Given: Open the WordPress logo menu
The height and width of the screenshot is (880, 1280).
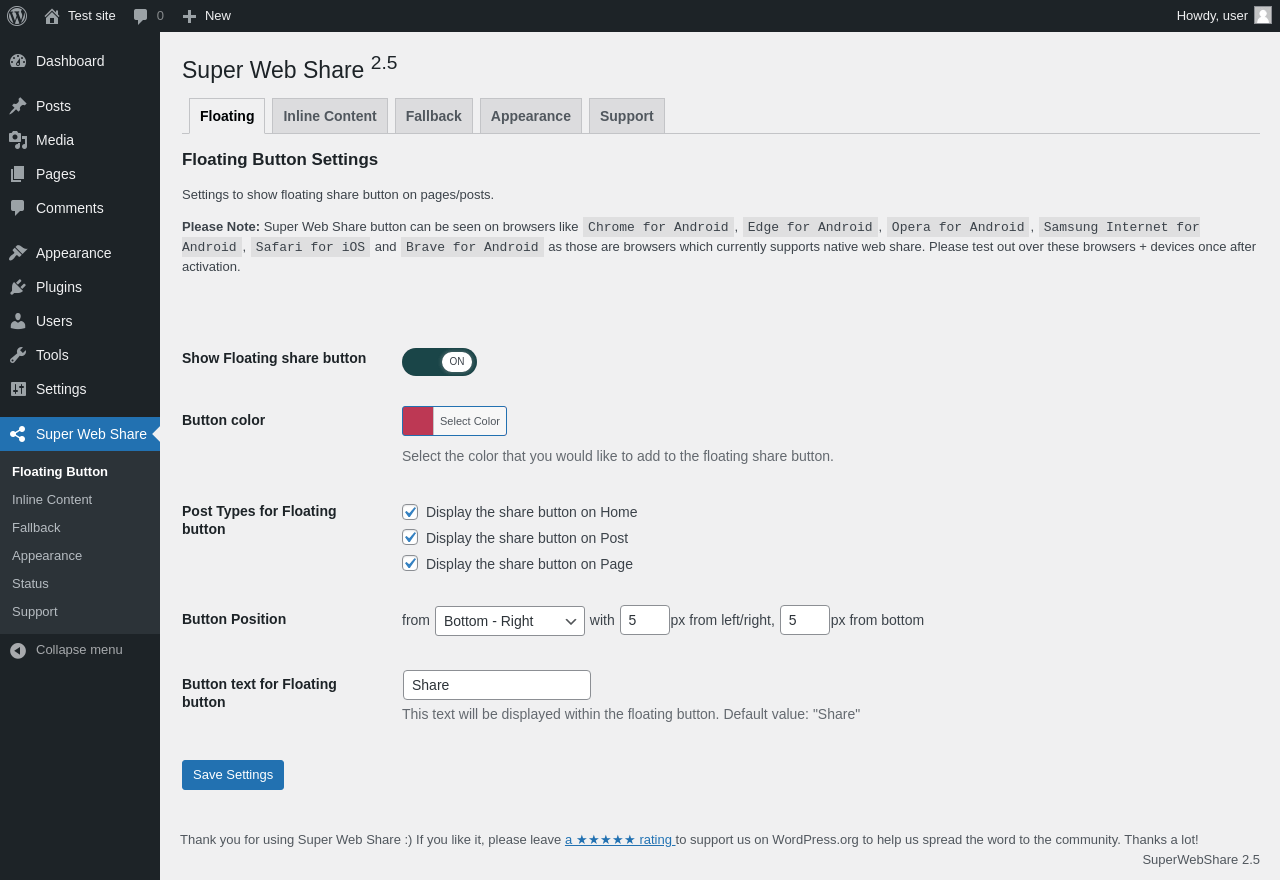Looking at the screenshot, I should coord(17,16).
